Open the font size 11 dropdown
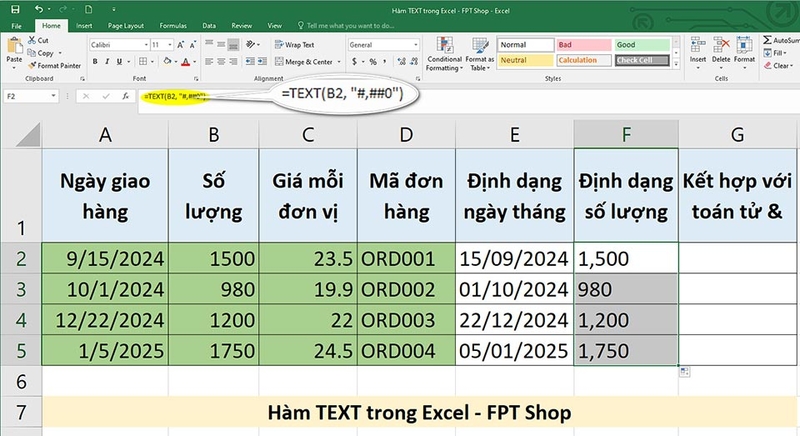Viewport: 800px width, 436px height. [x=170, y=45]
